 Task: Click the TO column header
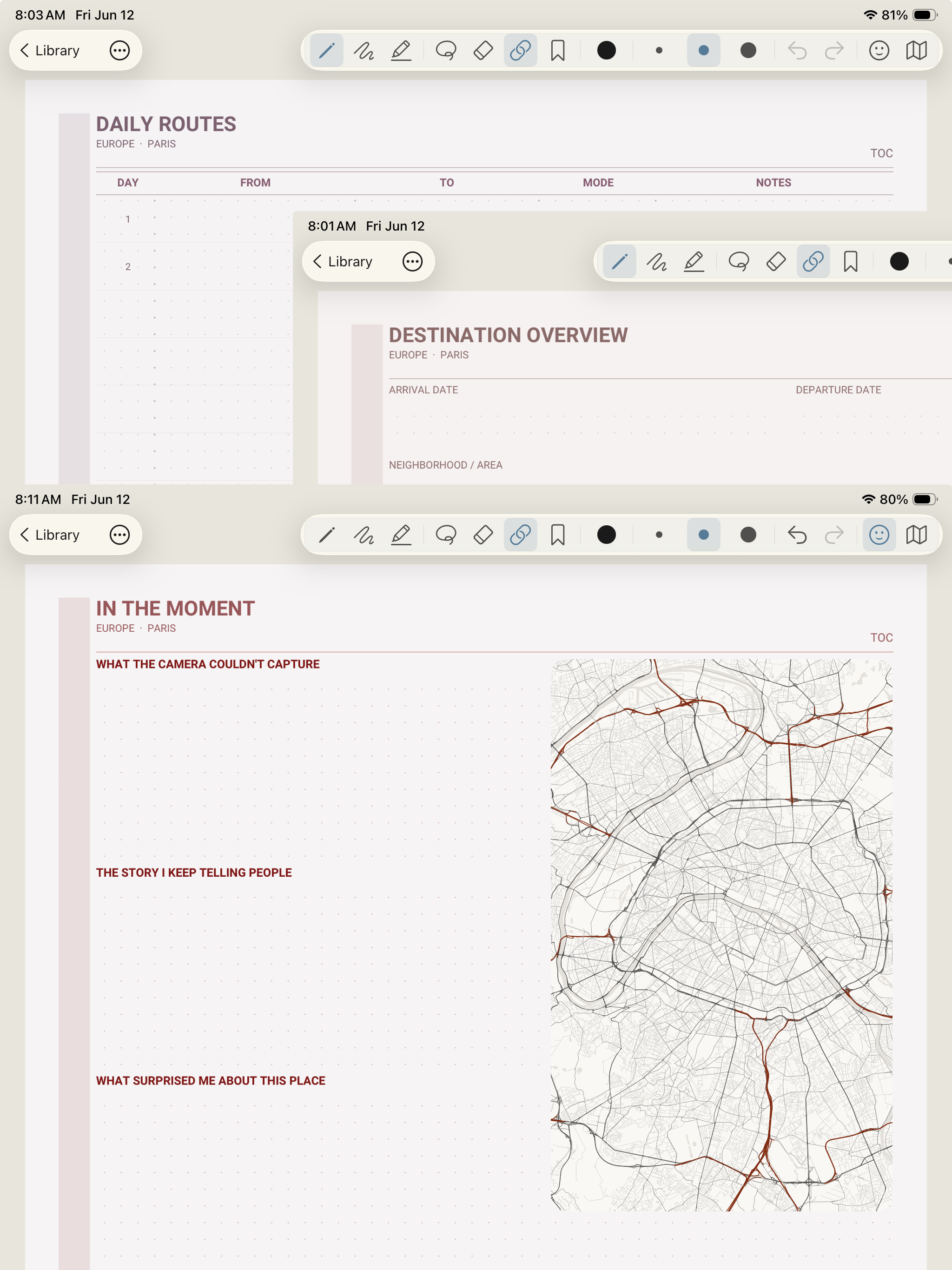[447, 183]
